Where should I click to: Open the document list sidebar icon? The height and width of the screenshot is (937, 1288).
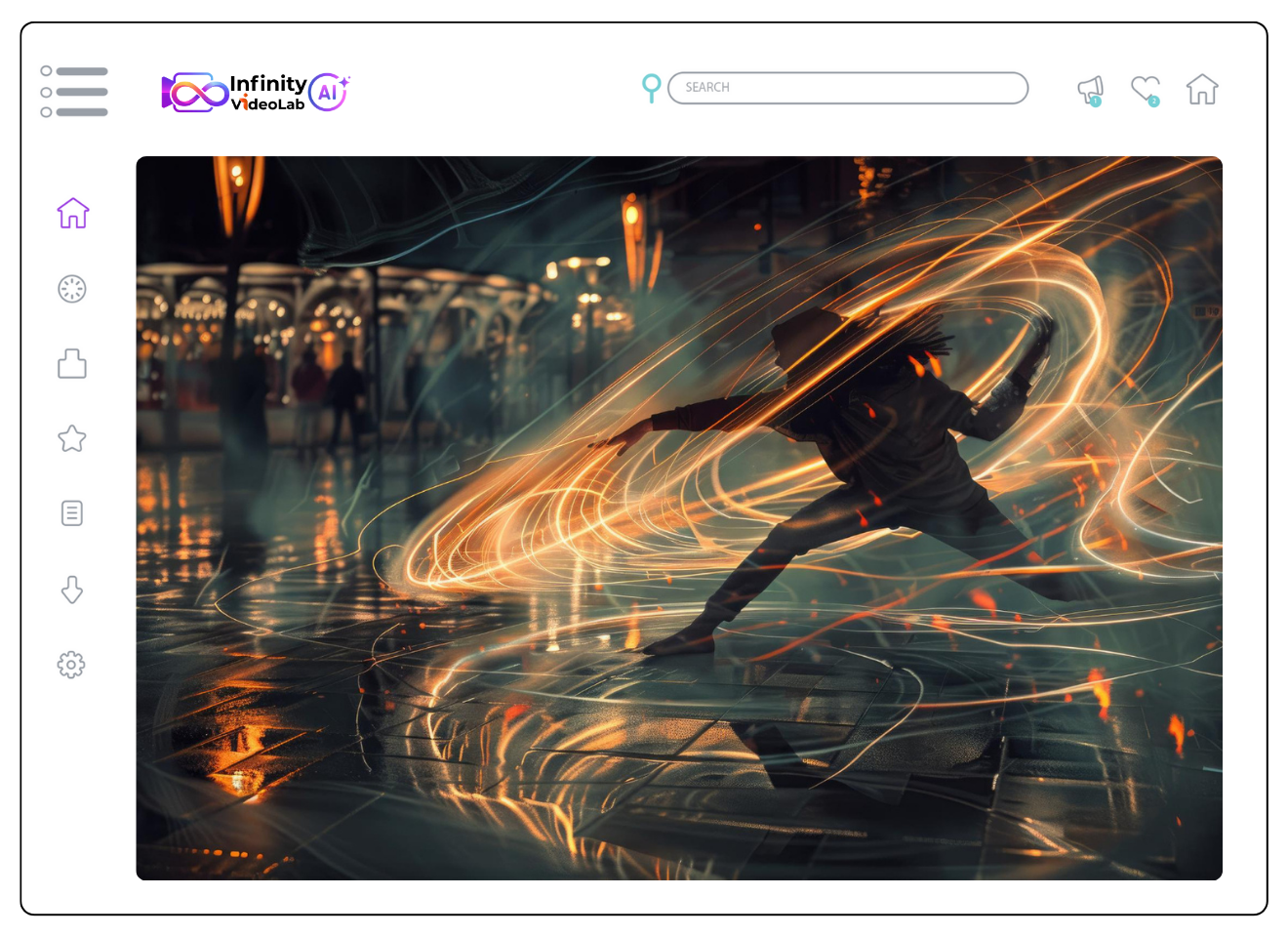[72, 513]
